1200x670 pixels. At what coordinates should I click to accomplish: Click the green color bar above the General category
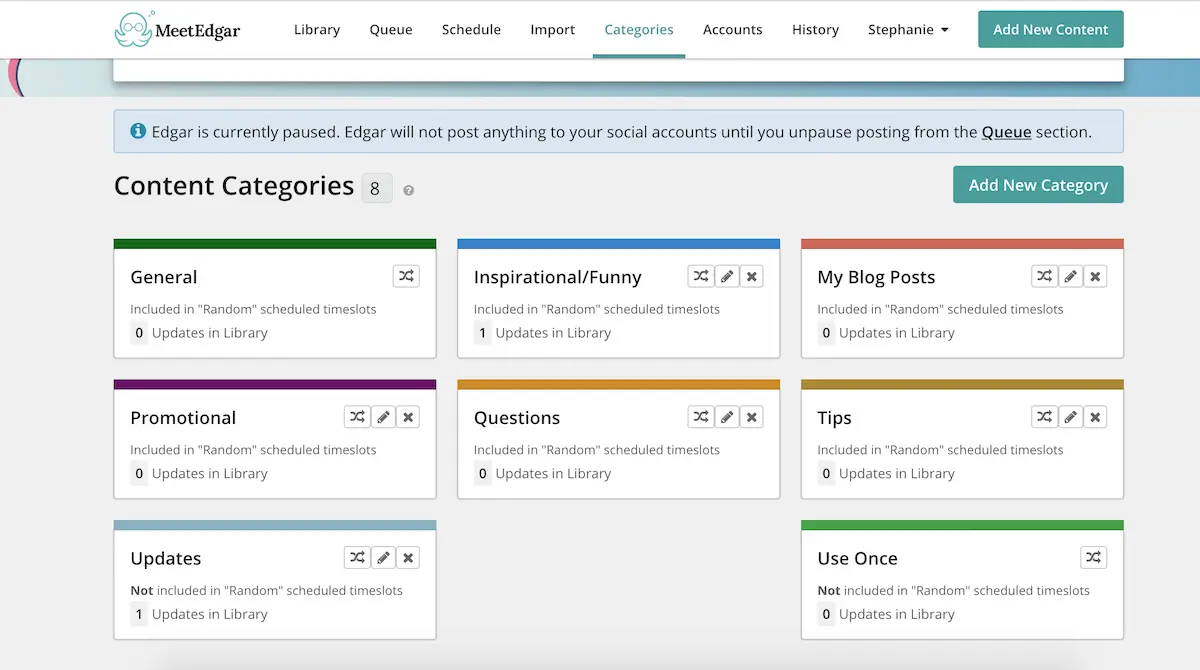tap(275, 242)
